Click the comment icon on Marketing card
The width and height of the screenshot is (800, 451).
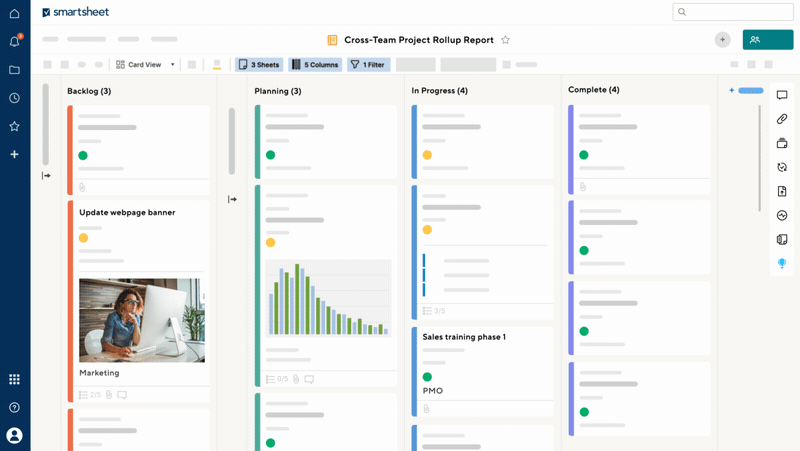pyautogui.click(x=122, y=395)
